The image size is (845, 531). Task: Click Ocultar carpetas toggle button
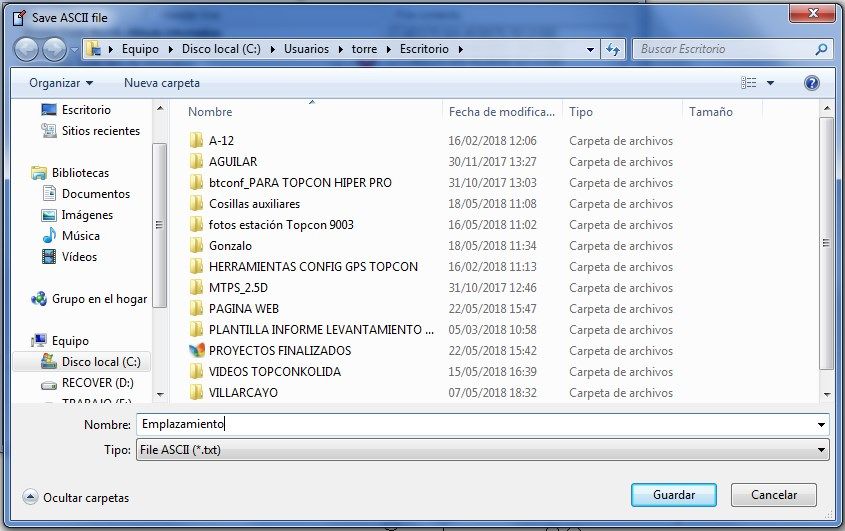76,498
